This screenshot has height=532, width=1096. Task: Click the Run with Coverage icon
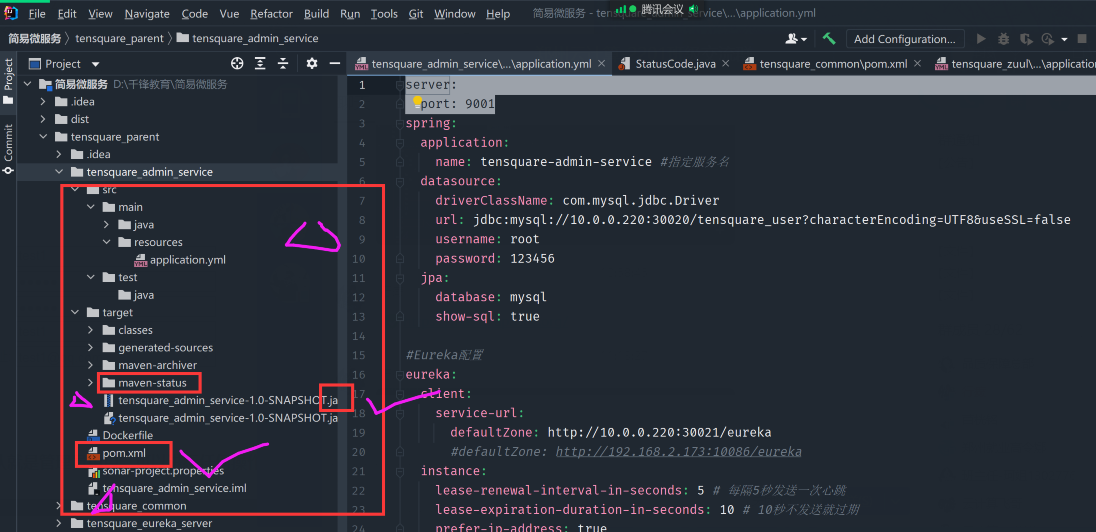pyautogui.click(x=1025, y=39)
